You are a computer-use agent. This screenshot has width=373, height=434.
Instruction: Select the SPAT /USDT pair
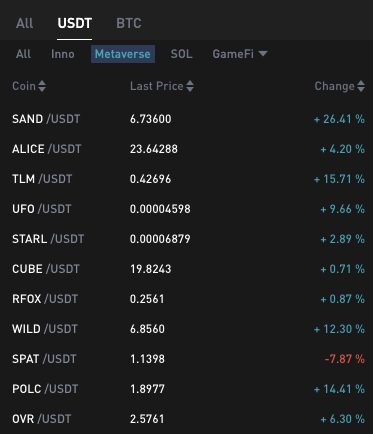(x=44, y=359)
